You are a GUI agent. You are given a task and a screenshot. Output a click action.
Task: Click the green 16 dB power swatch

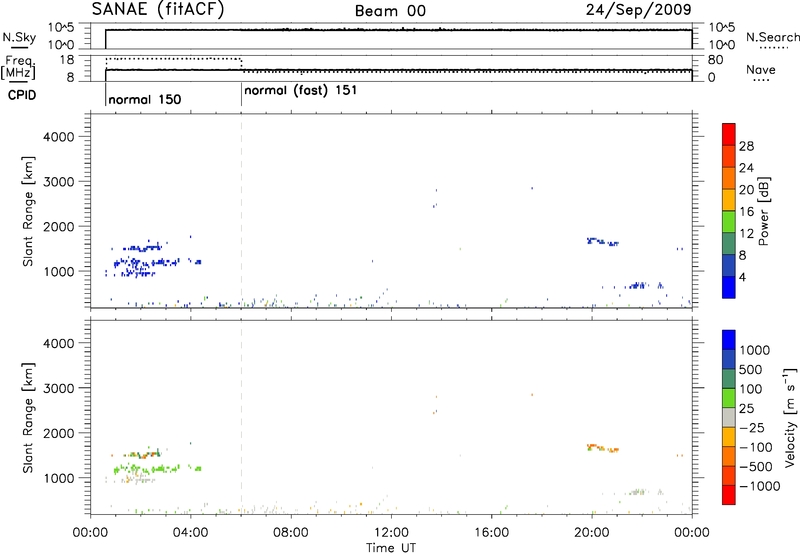729,221
